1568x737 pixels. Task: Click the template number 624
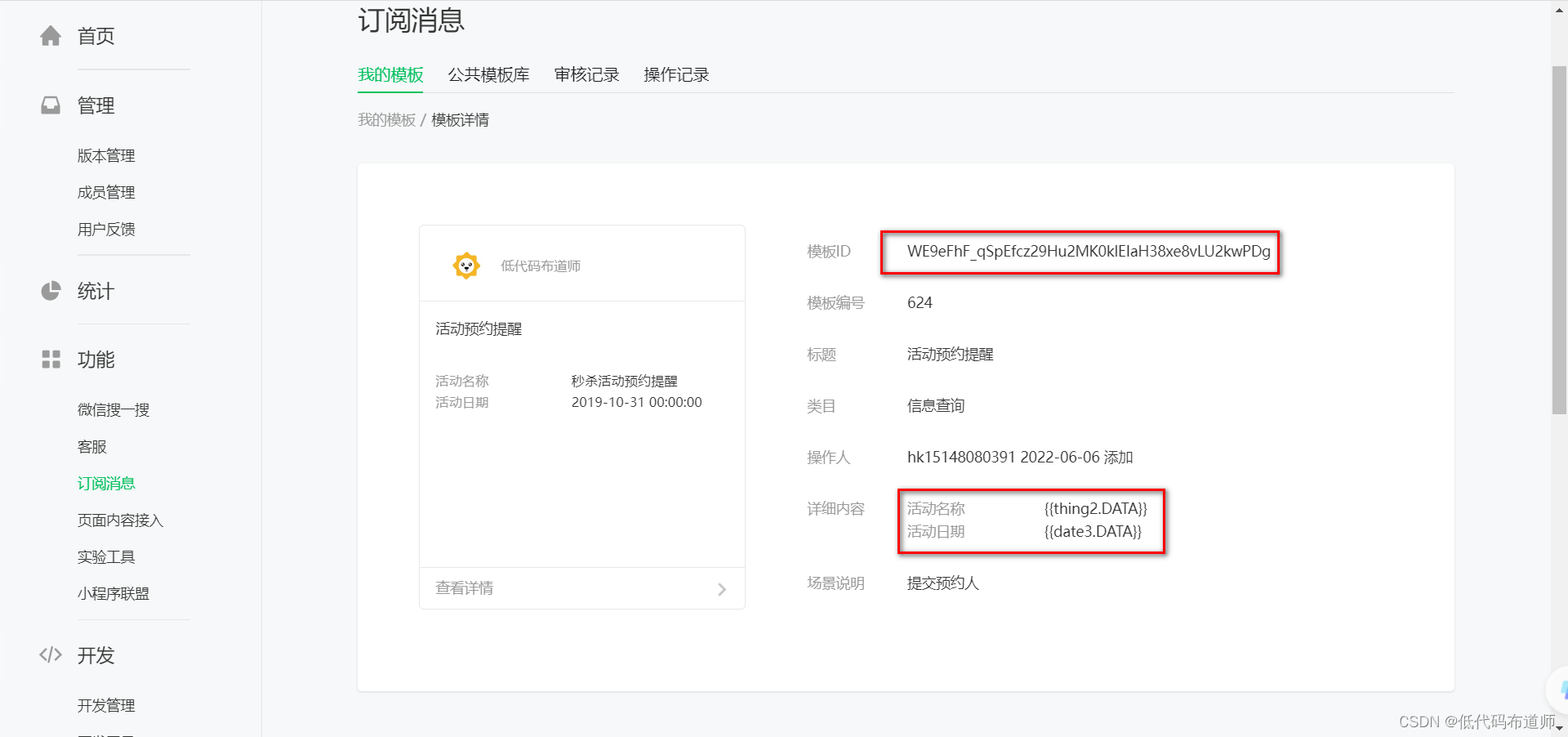pyautogui.click(x=920, y=302)
